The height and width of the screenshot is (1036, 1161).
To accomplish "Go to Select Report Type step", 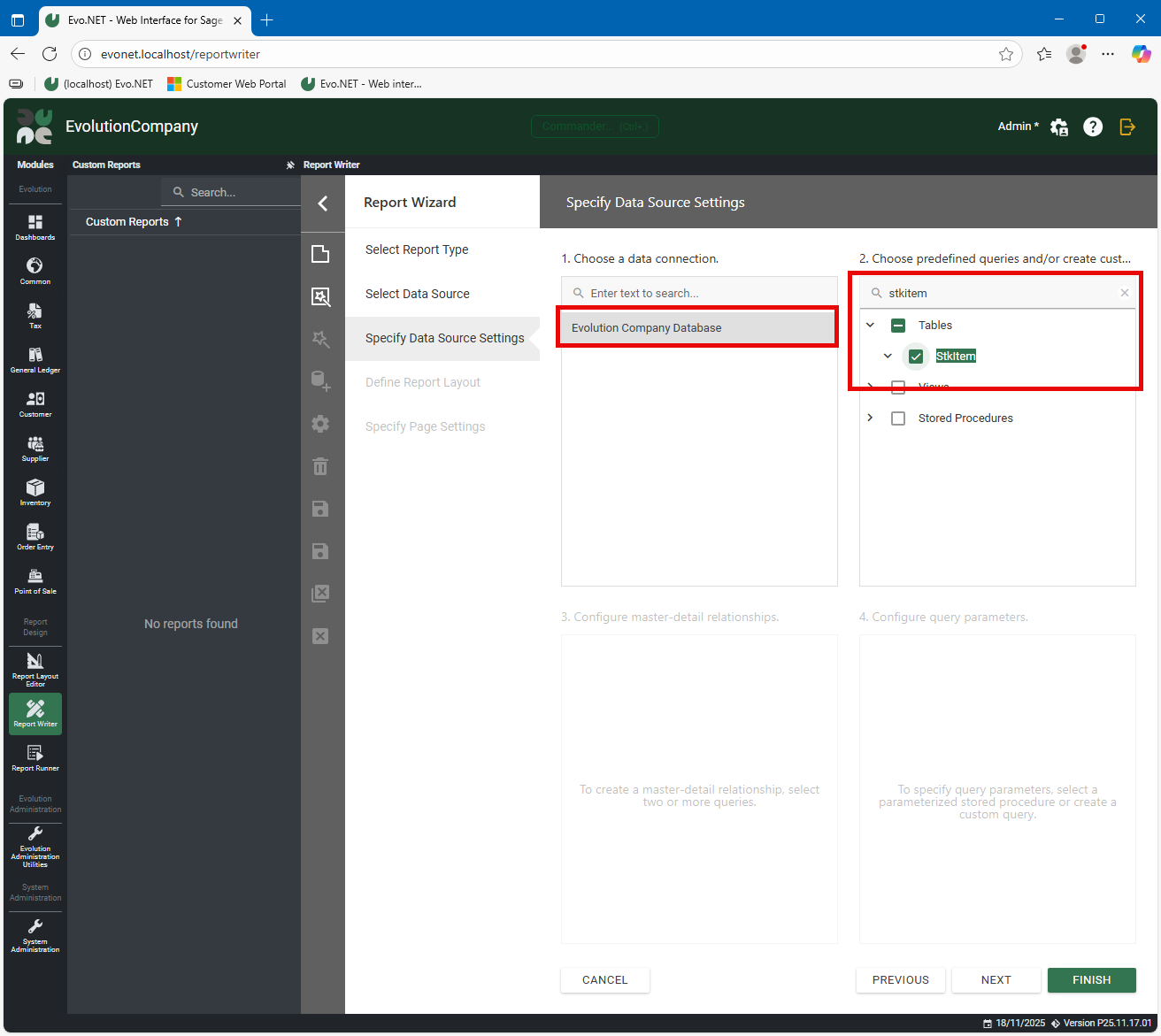I will click(417, 249).
